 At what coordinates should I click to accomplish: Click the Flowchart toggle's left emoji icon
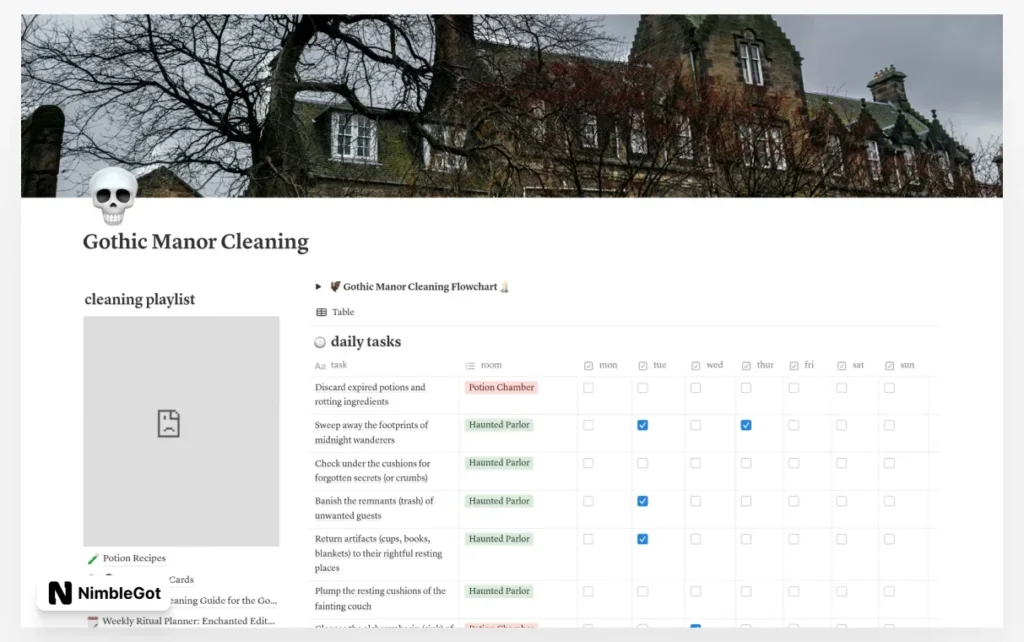[335, 287]
